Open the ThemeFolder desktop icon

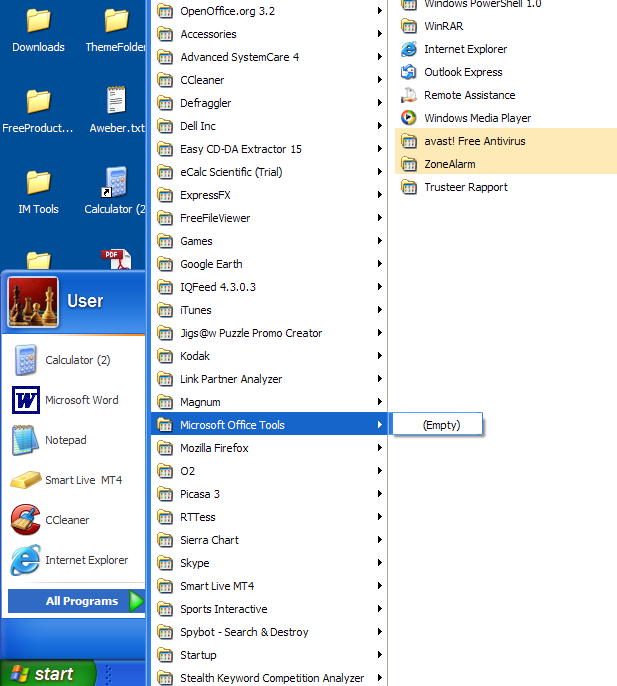click(x=116, y=21)
